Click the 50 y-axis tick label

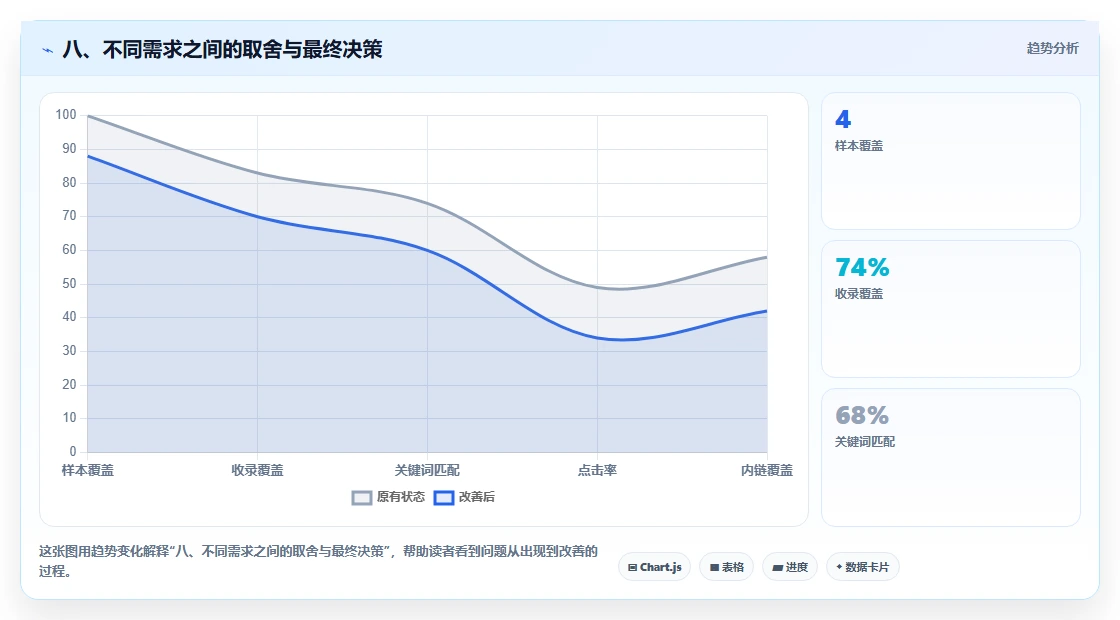[x=69, y=283]
